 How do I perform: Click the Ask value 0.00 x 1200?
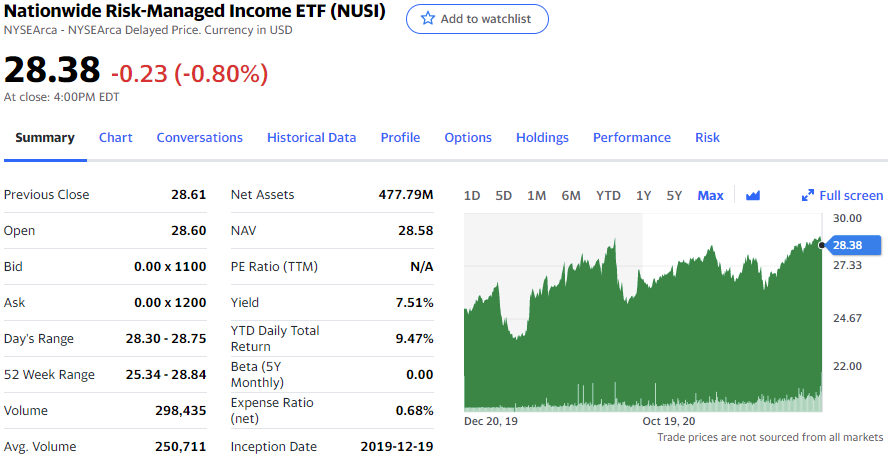point(170,303)
